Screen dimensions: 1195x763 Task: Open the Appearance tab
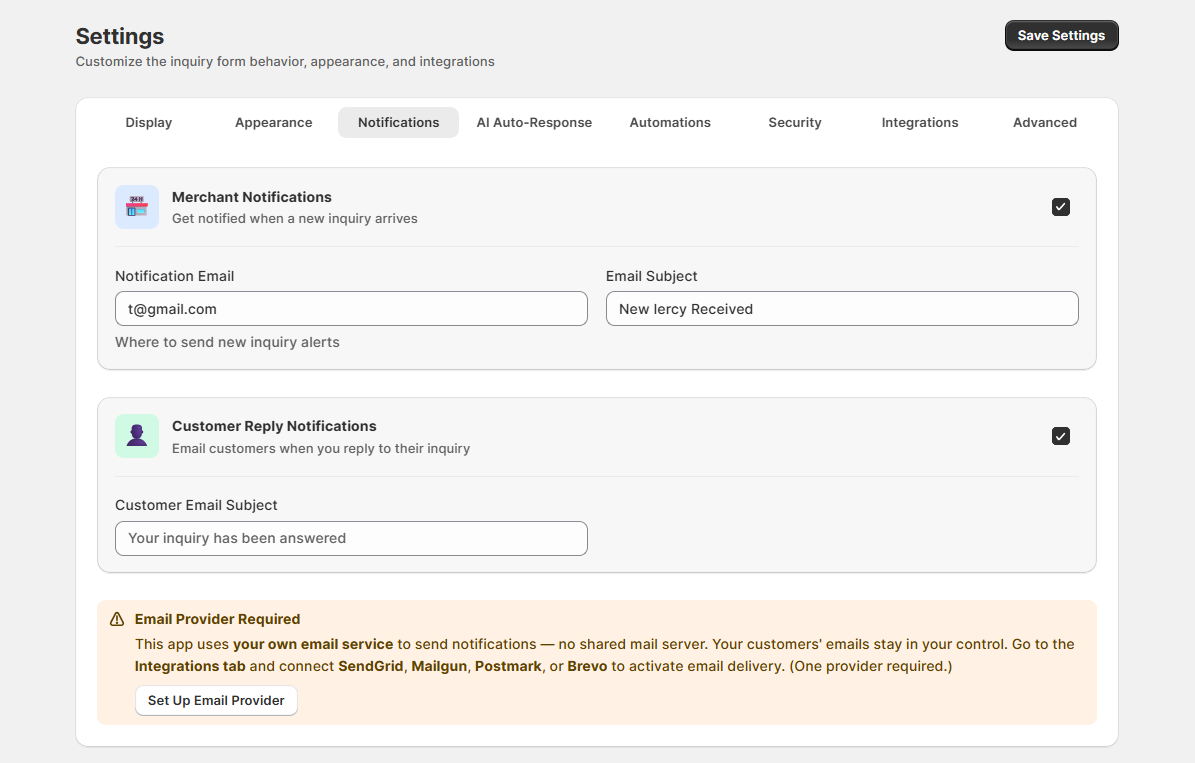[x=273, y=122]
